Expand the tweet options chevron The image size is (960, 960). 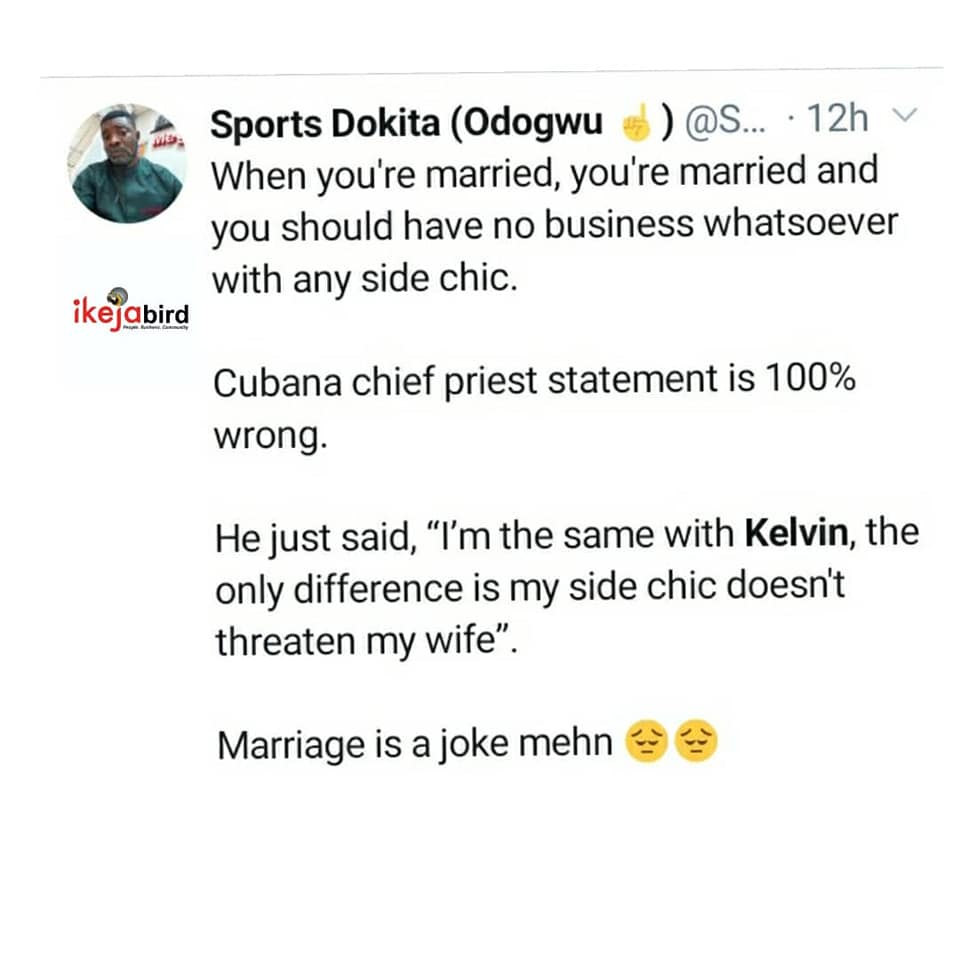902,120
